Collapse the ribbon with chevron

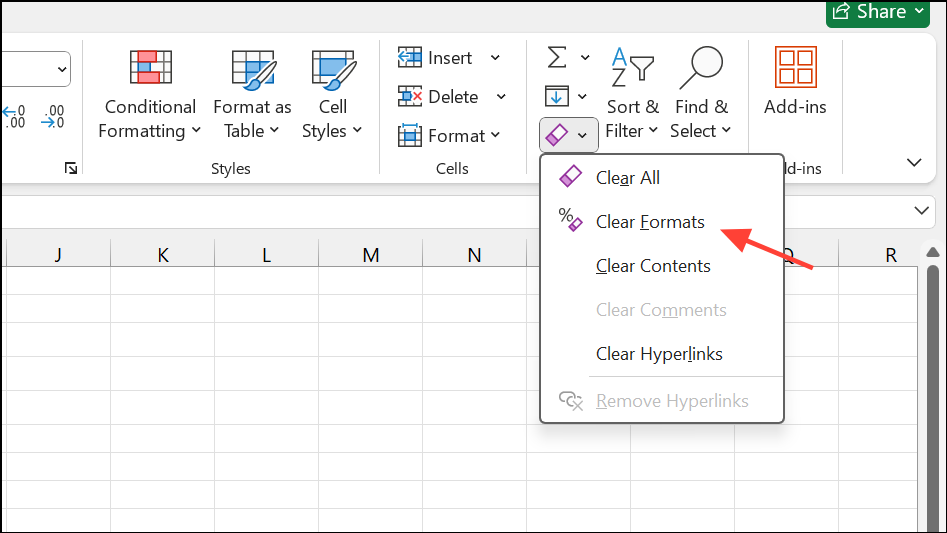913,162
